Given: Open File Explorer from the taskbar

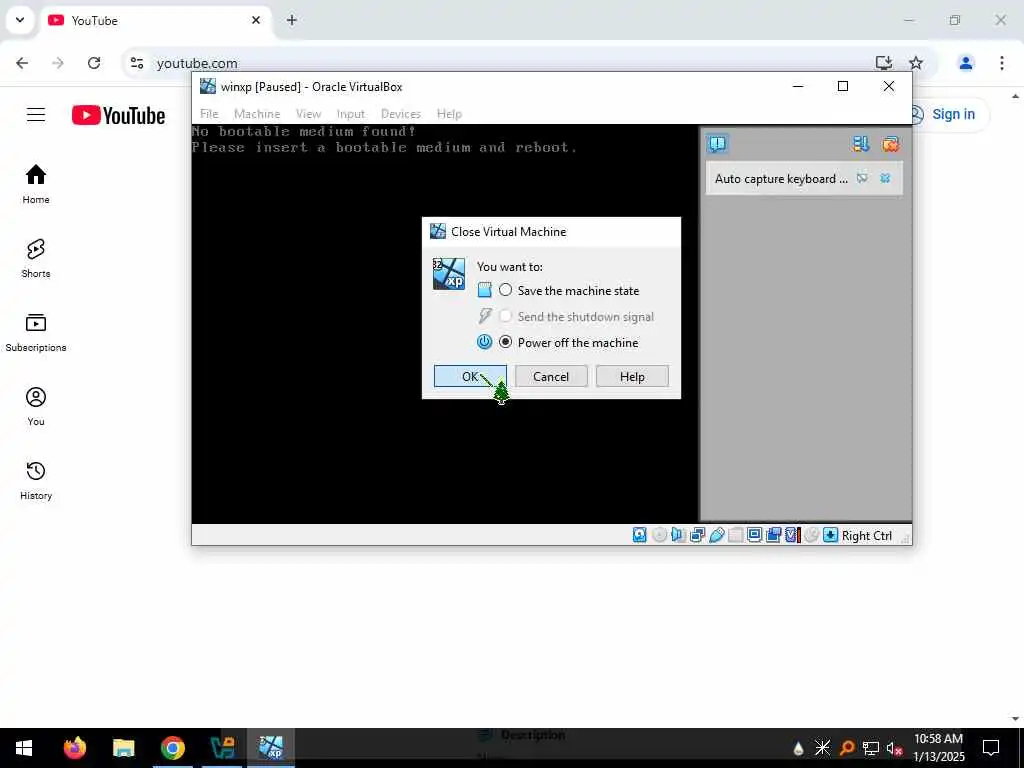Looking at the screenshot, I should [124, 748].
